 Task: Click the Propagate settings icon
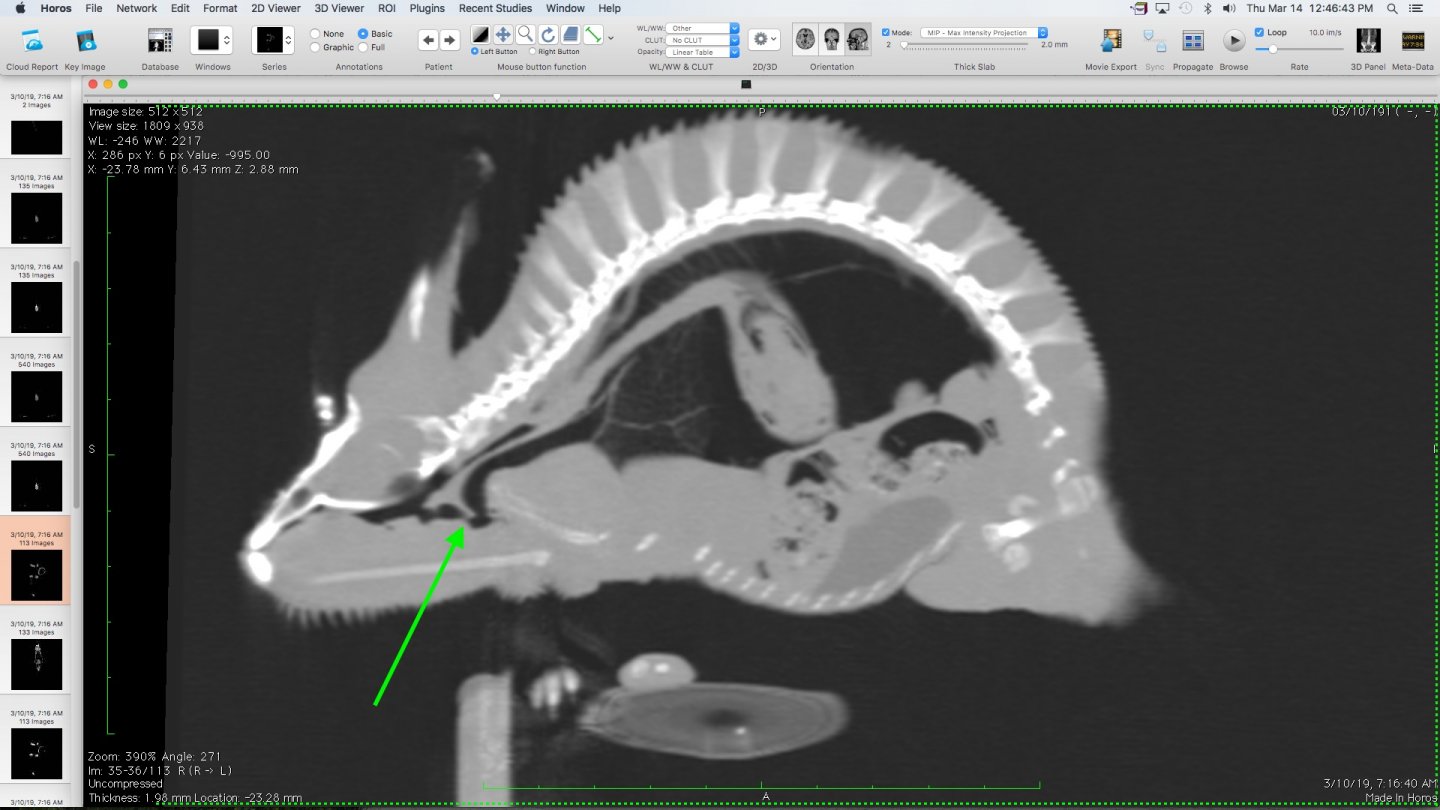pyautogui.click(x=1193, y=41)
